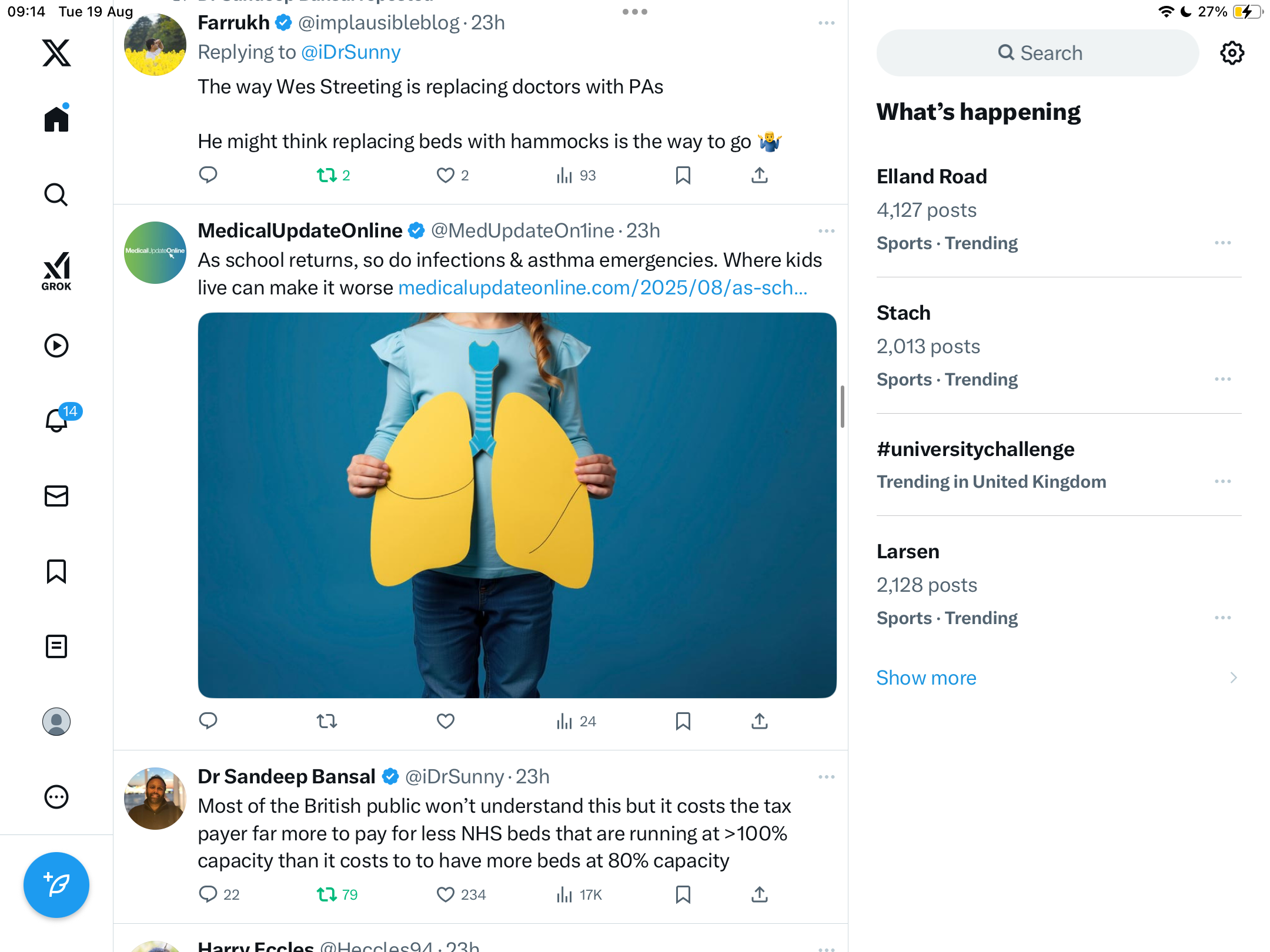Like Dr Sandeep Bansal's post
The height and width of the screenshot is (952, 1270).
pyautogui.click(x=446, y=894)
